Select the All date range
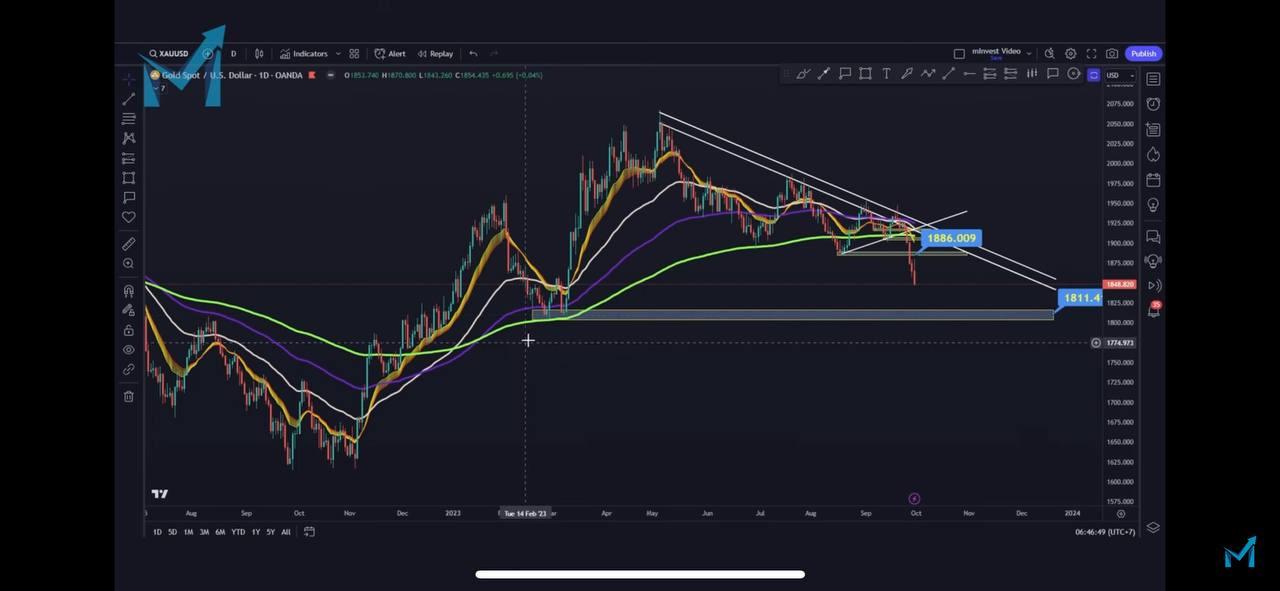The image size is (1280, 591). click(x=286, y=532)
